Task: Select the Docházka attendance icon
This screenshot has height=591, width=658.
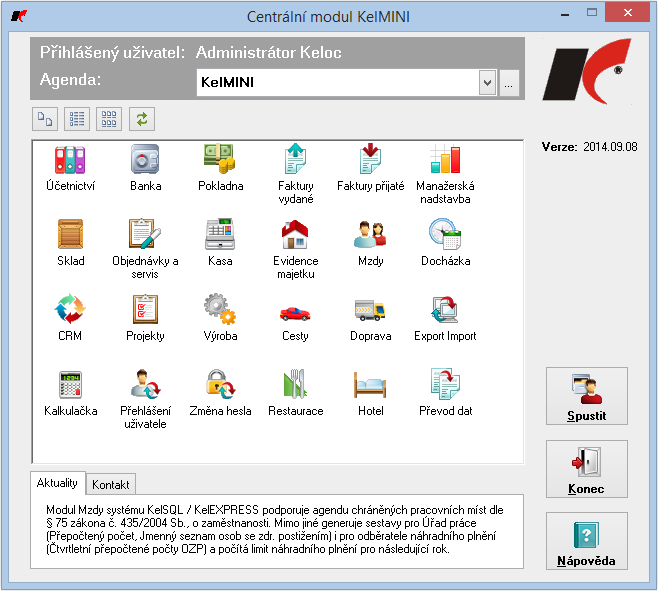Action: click(x=445, y=242)
